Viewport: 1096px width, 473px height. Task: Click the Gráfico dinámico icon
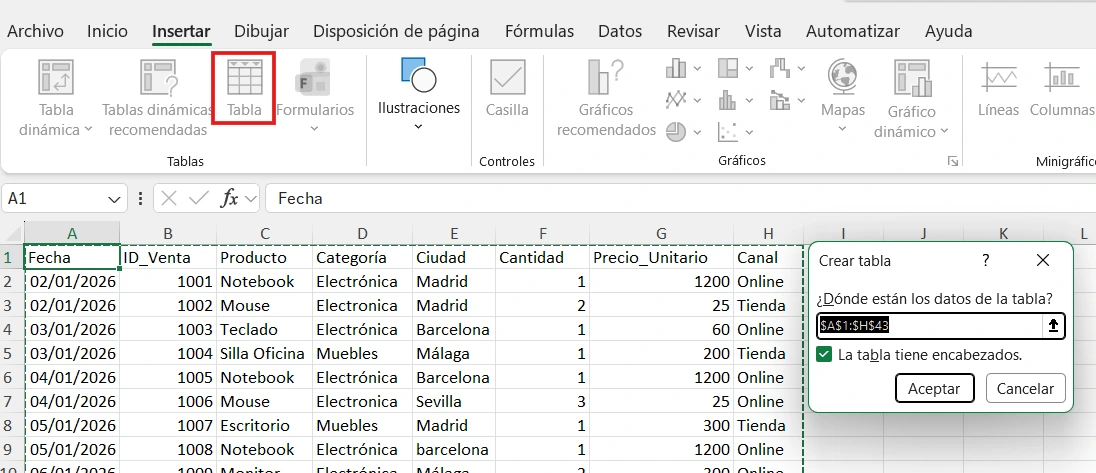[x=912, y=78]
